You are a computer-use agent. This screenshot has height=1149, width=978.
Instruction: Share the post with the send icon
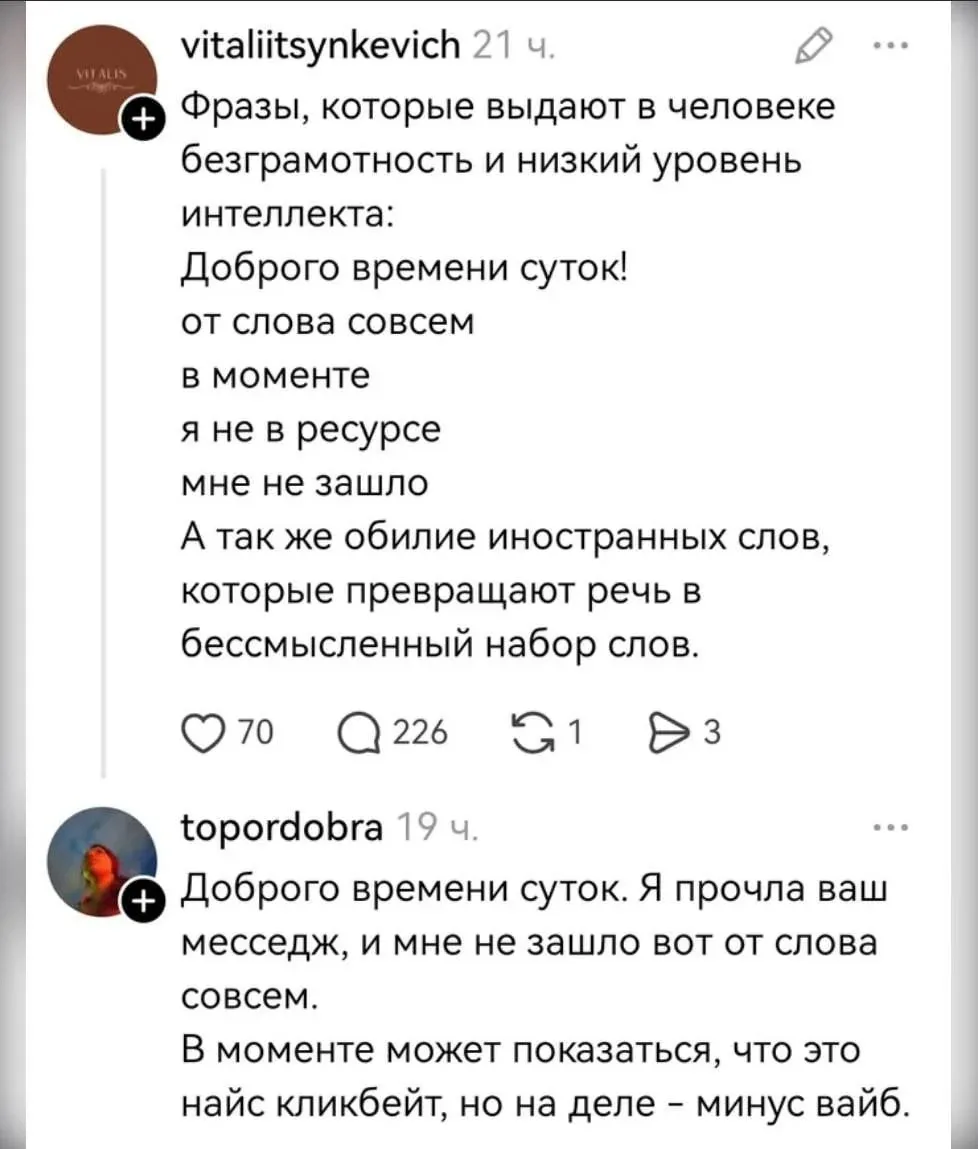tap(674, 733)
